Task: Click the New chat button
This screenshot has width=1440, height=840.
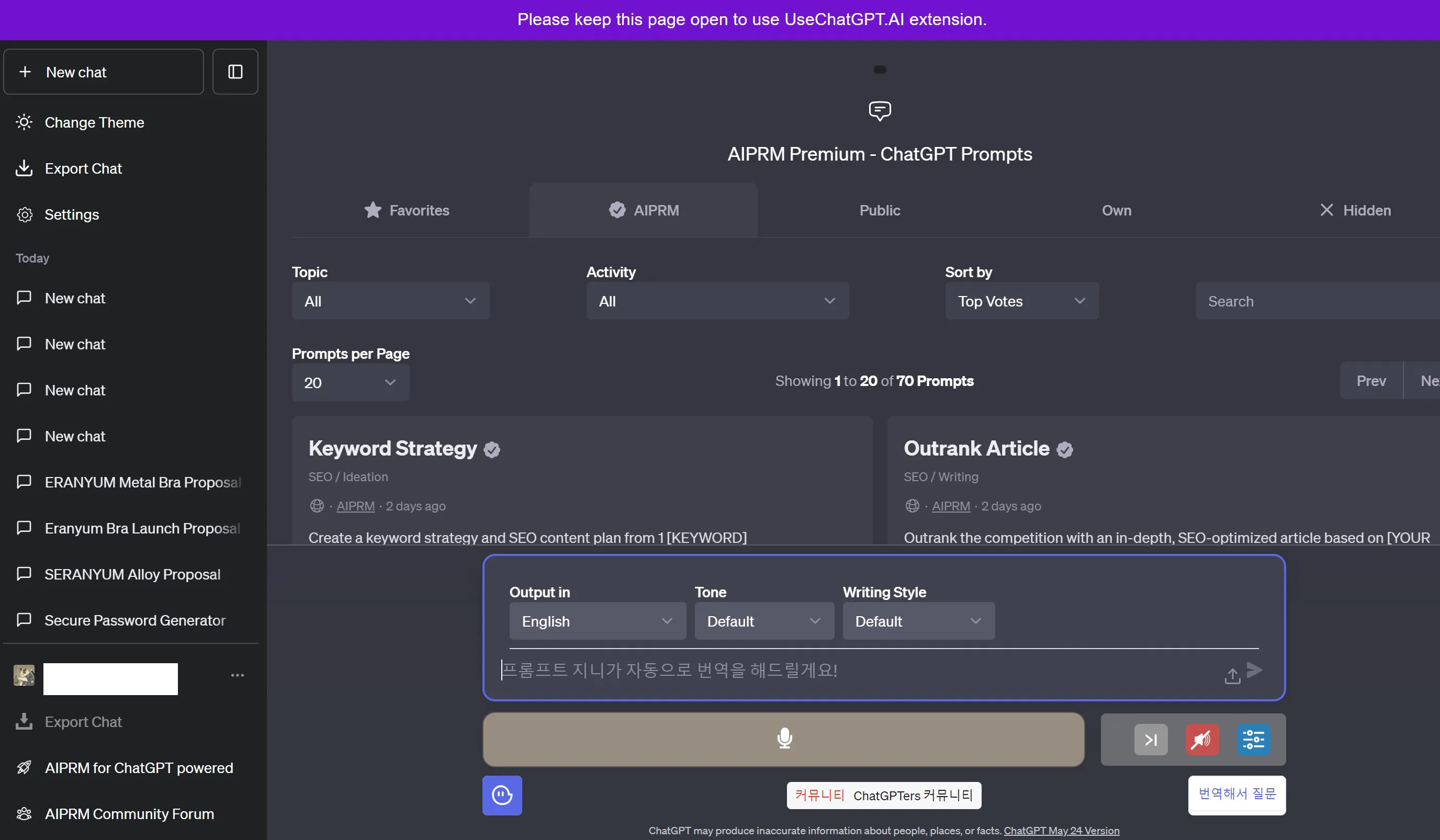Action: click(x=104, y=72)
